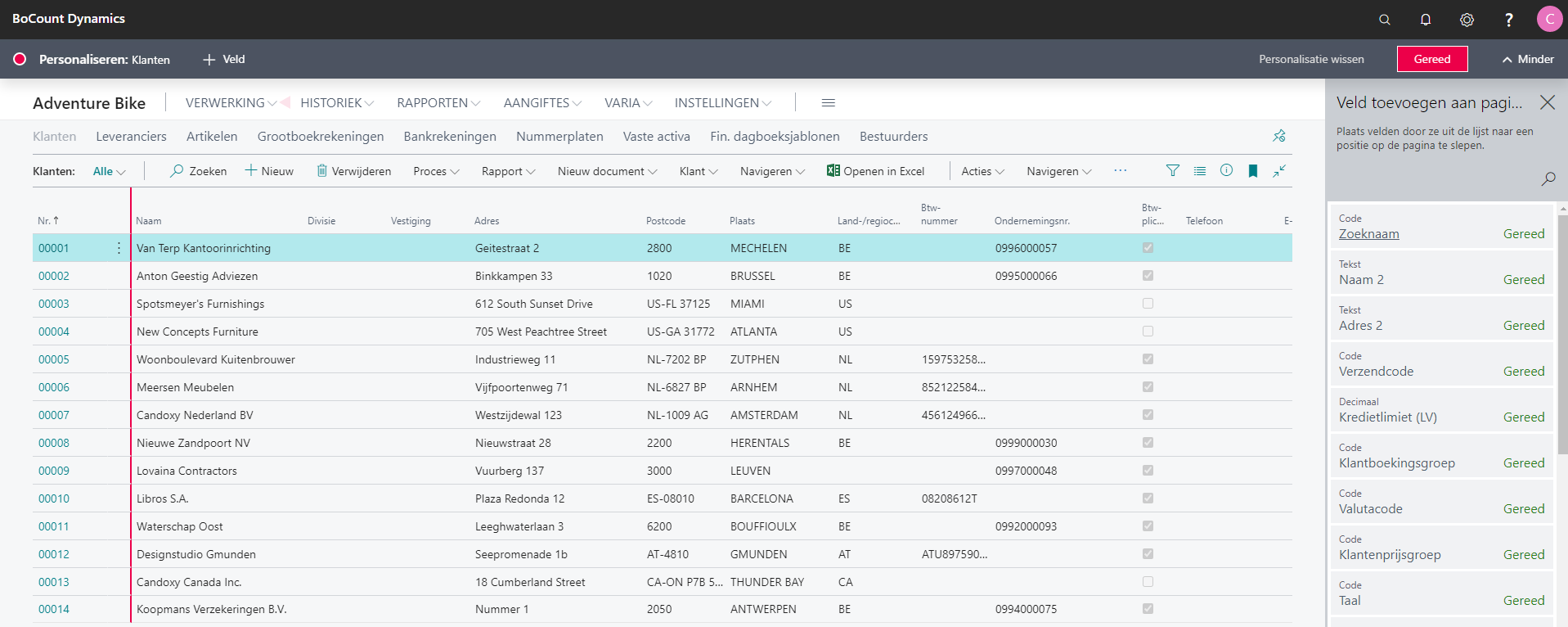Expand the Alle view filter dropdown
This screenshot has height=627, width=1568.
tap(109, 171)
